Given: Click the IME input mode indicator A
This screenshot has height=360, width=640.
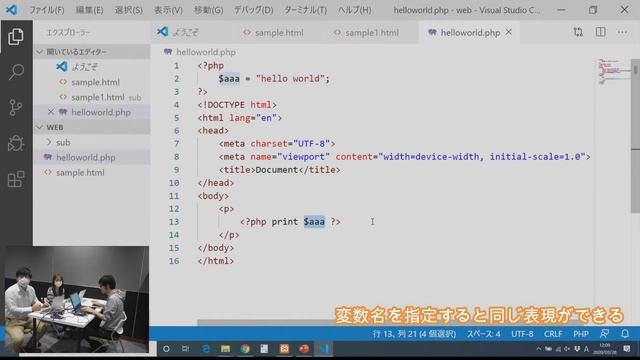Looking at the screenshot, I should (587, 349).
